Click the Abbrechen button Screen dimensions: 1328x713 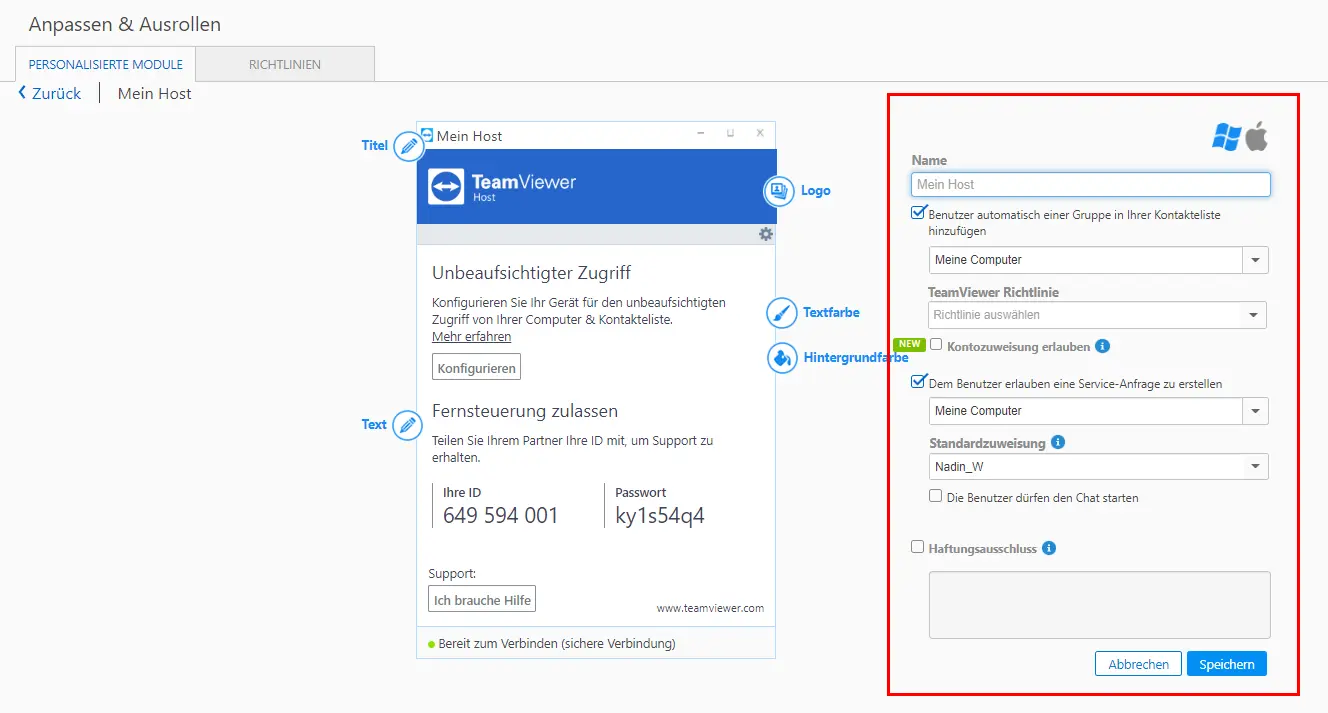[1138, 664]
